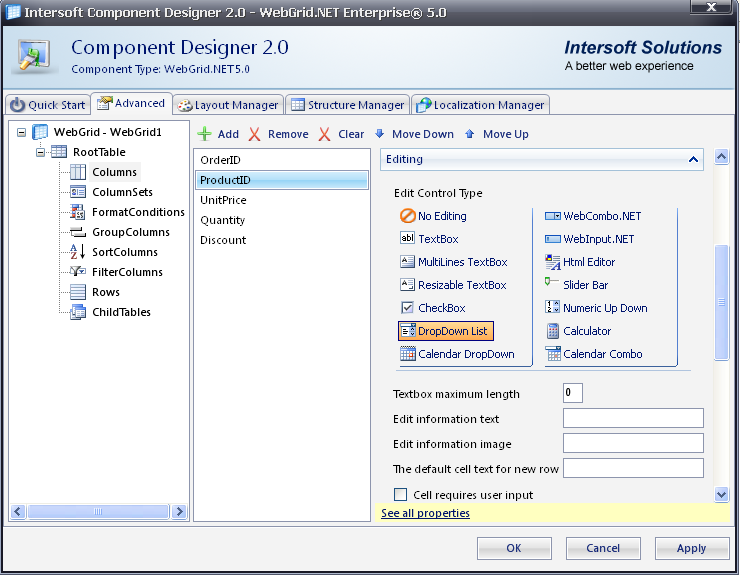Viewport: 740px width, 575px height.
Task: Click the FormatConditions node icon
Action: point(77,212)
